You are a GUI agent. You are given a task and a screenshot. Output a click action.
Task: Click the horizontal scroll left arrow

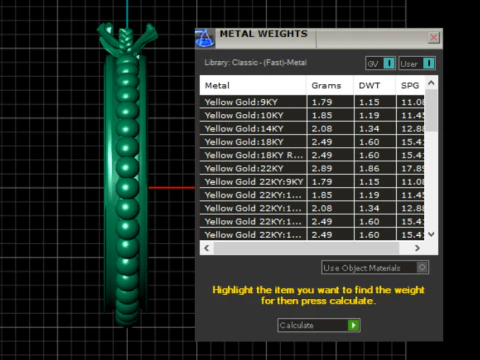pyautogui.click(x=207, y=248)
